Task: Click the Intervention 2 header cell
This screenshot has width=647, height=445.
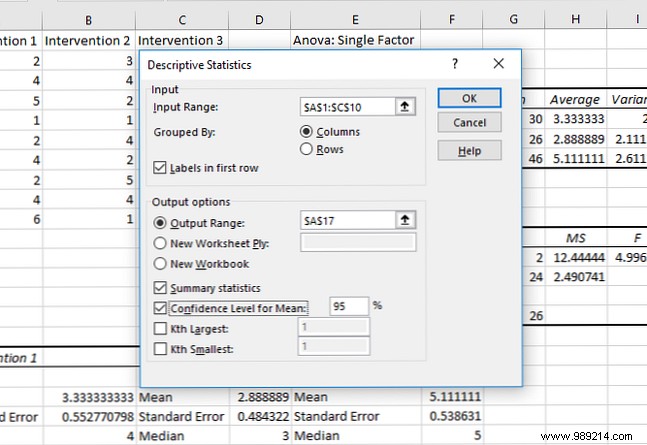Action: point(89,40)
